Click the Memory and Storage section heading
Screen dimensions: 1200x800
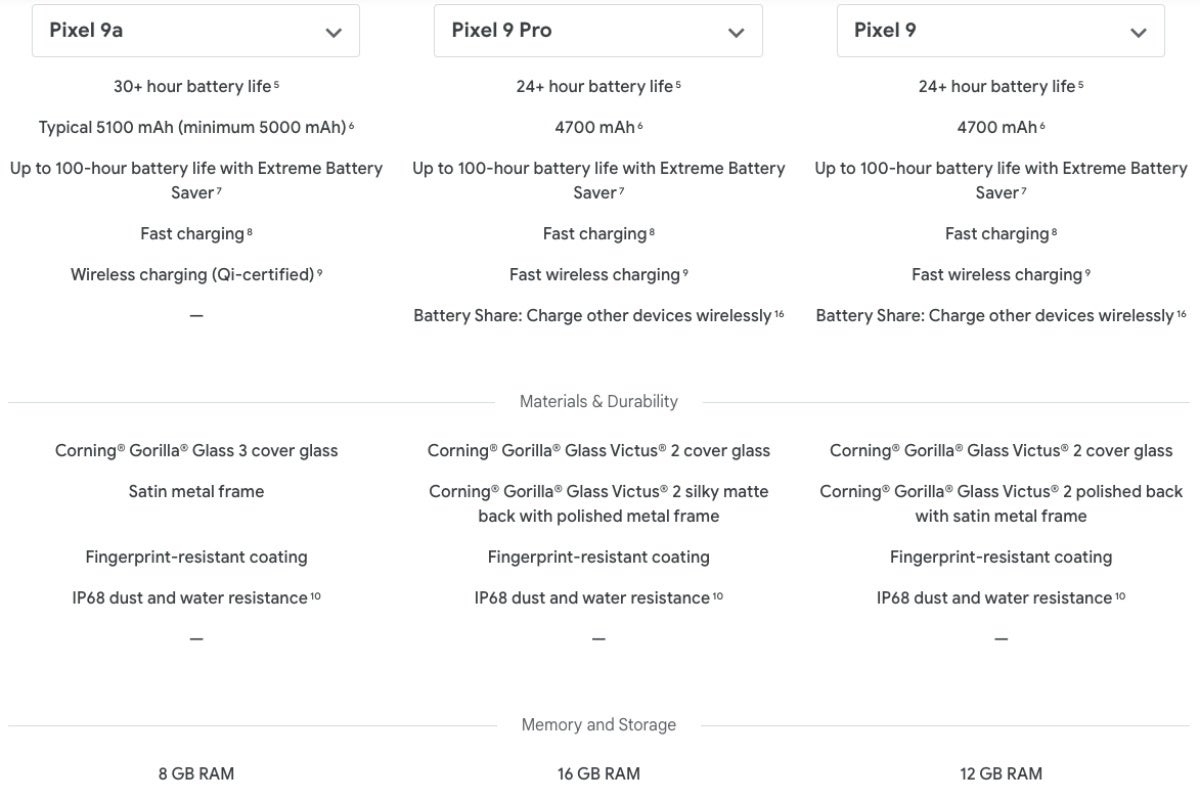point(598,725)
